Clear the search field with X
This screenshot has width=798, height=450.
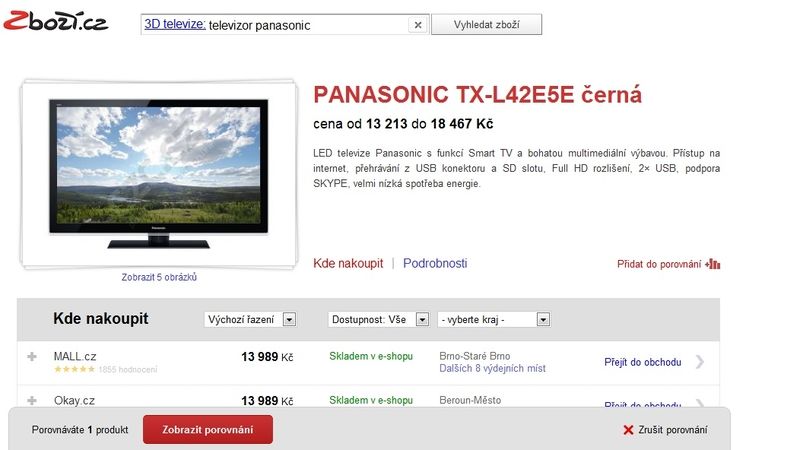point(418,25)
